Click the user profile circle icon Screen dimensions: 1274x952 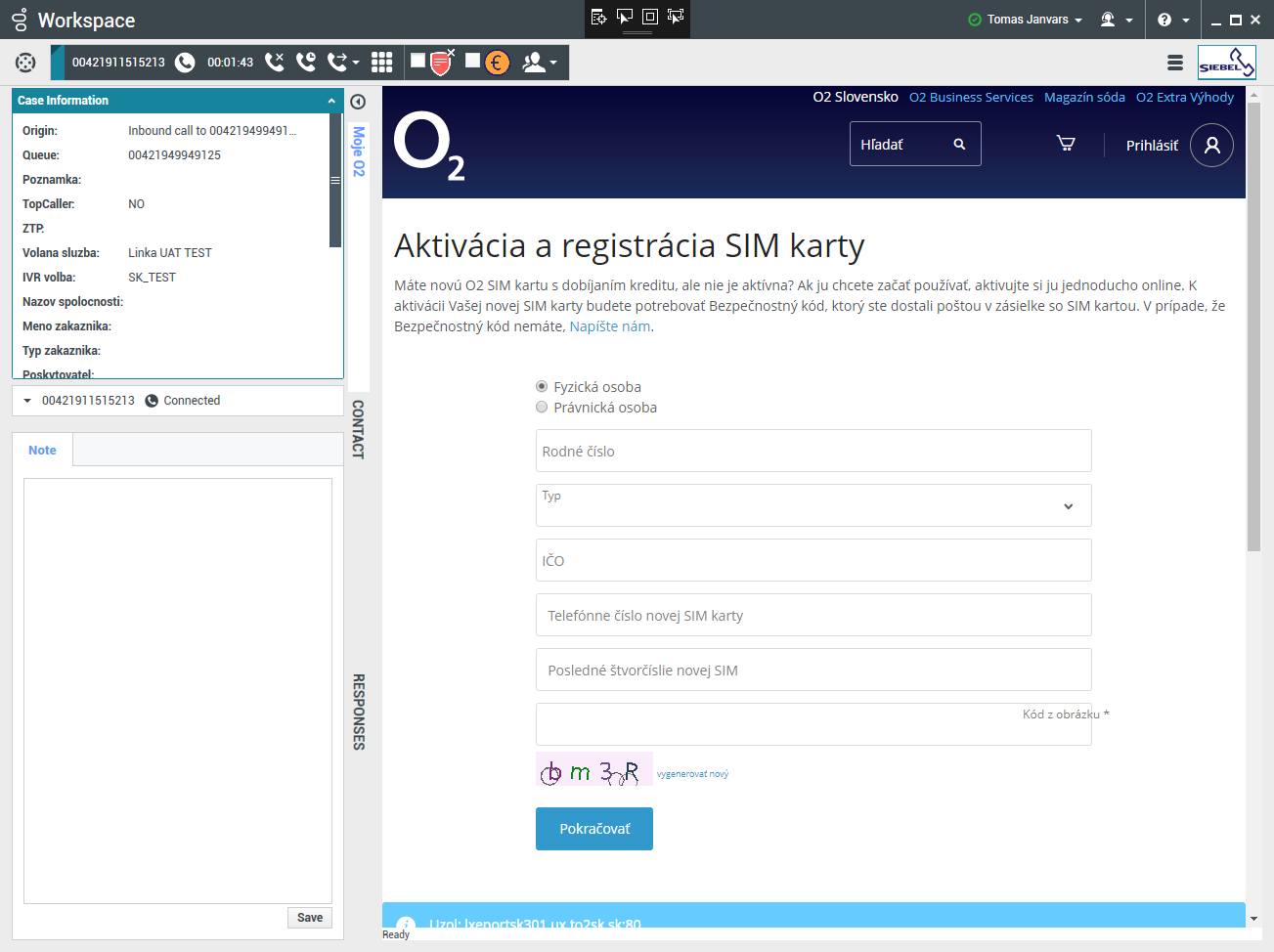[x=1212, y=145]
